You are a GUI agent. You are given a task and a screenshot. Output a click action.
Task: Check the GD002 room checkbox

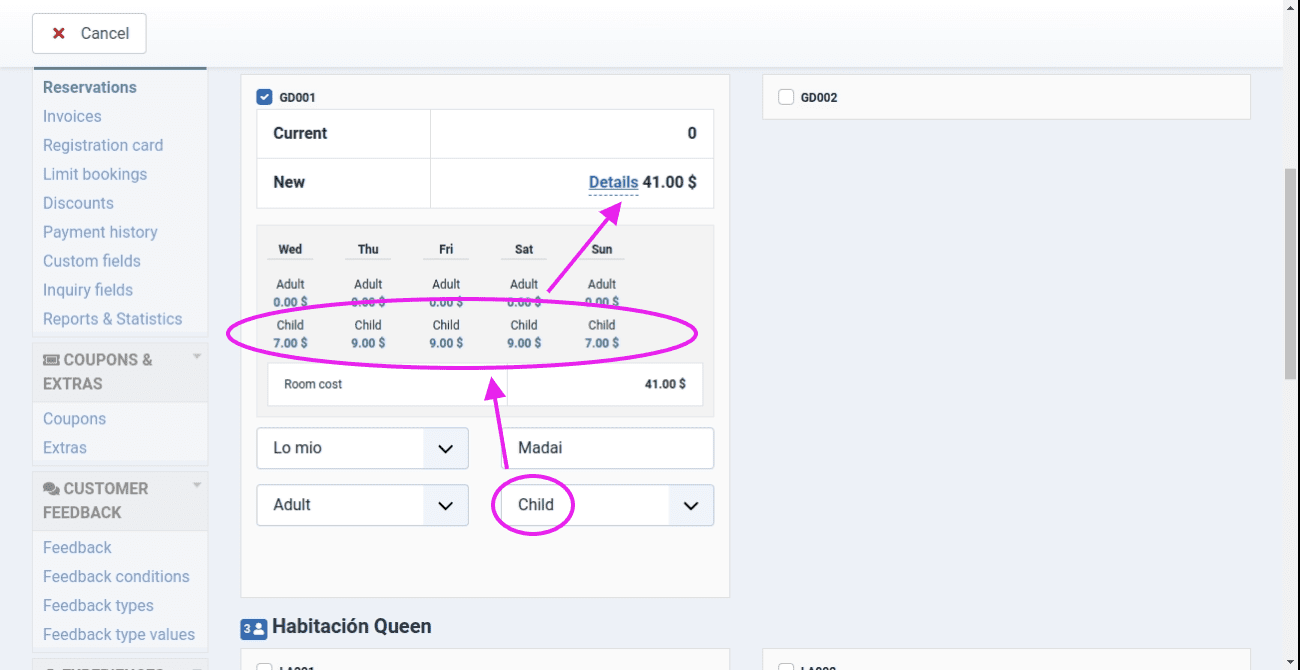[x=786, y=97]
